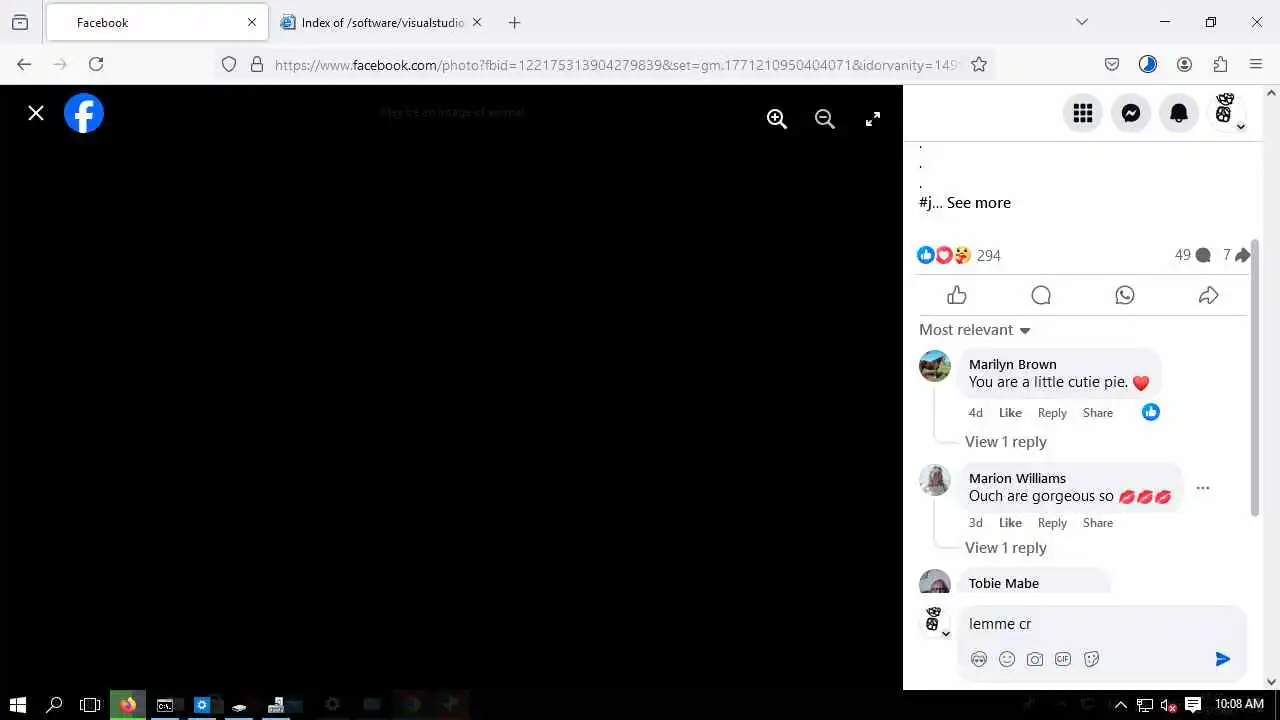Share the post with arrow icon
1280x720 pixels.
click(x=1209, y=295)
